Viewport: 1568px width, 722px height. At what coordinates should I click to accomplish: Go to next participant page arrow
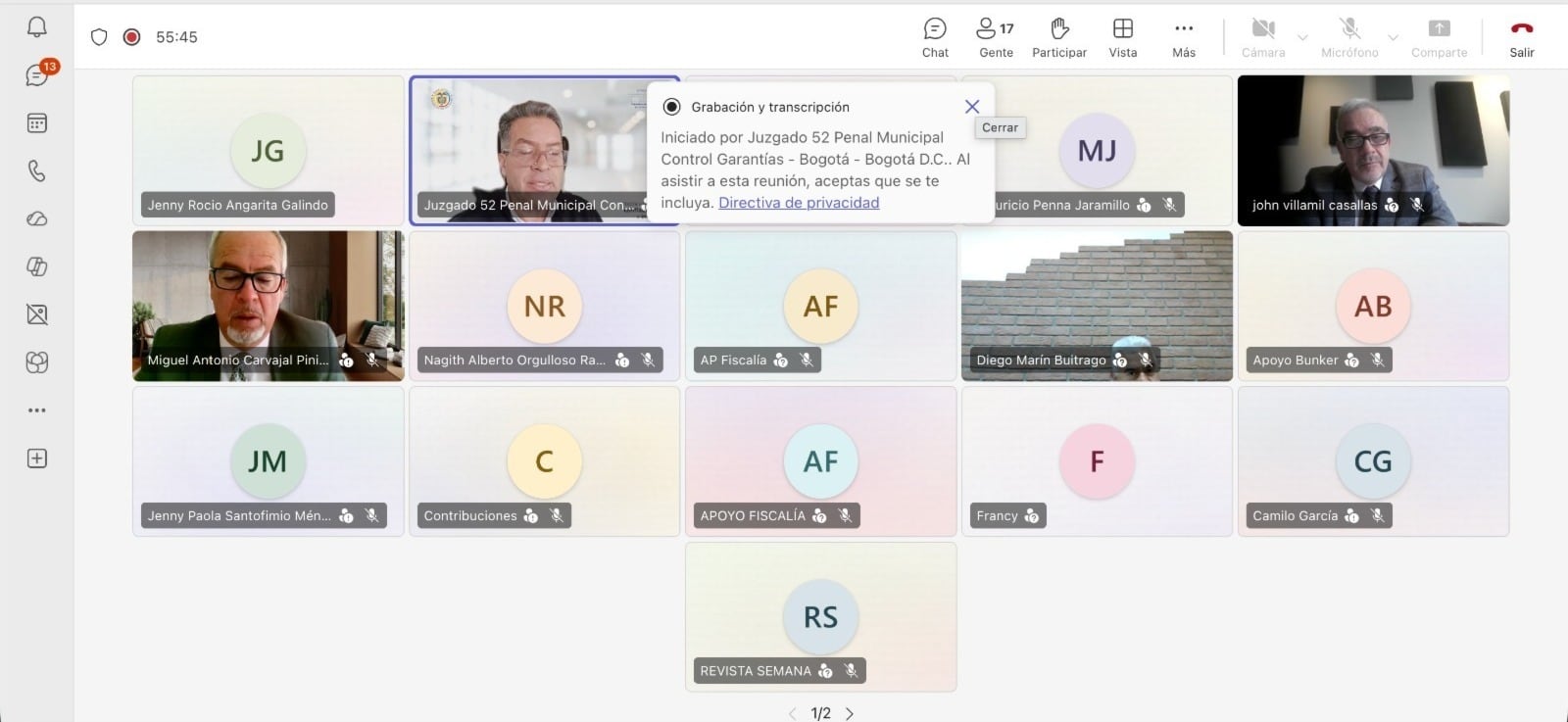click(x=850, y=713)
